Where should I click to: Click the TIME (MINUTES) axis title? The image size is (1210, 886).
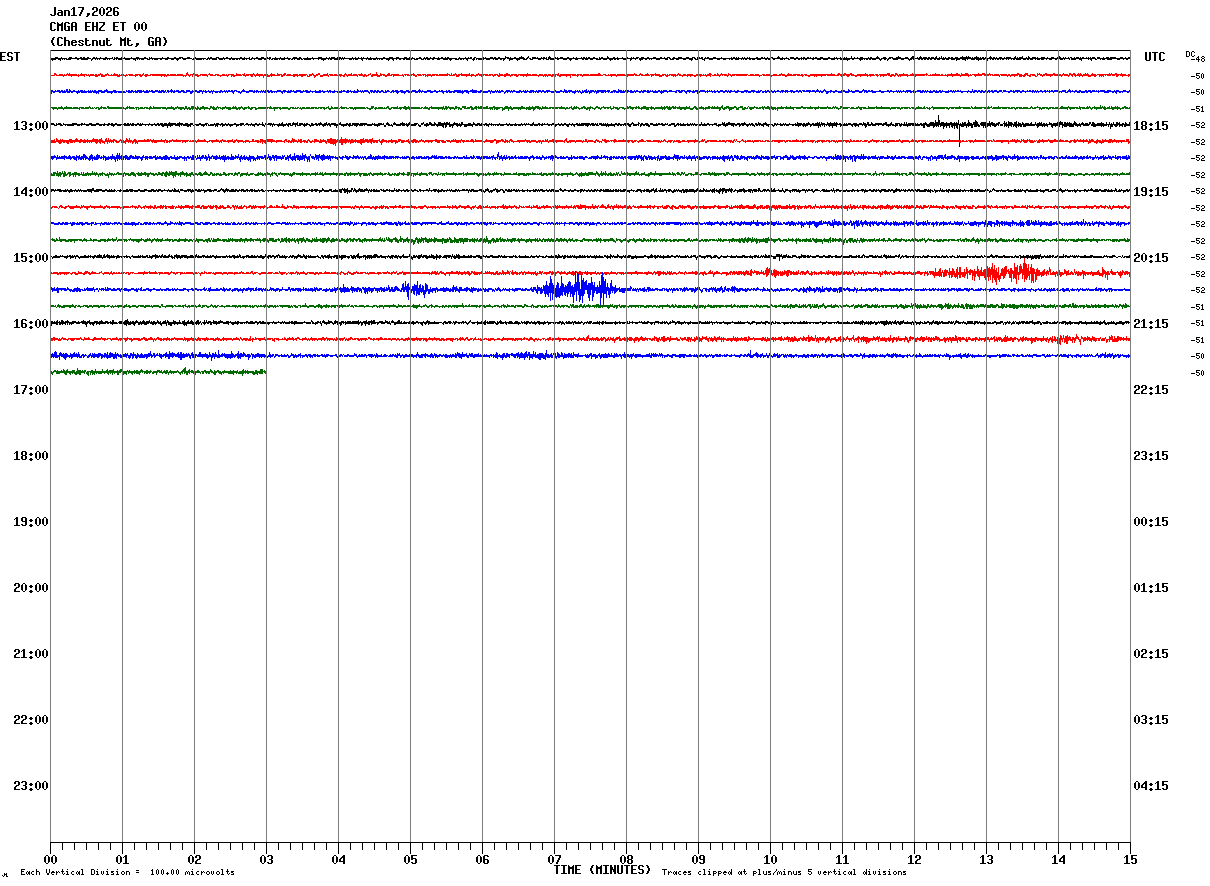[x=602, y=870]
